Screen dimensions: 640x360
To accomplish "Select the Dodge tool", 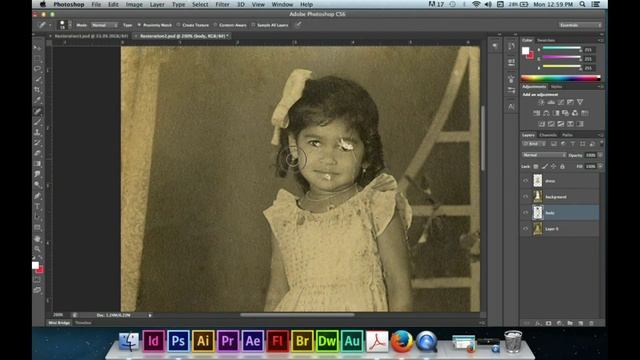I will pyautogui.click(x=38, y=185).
